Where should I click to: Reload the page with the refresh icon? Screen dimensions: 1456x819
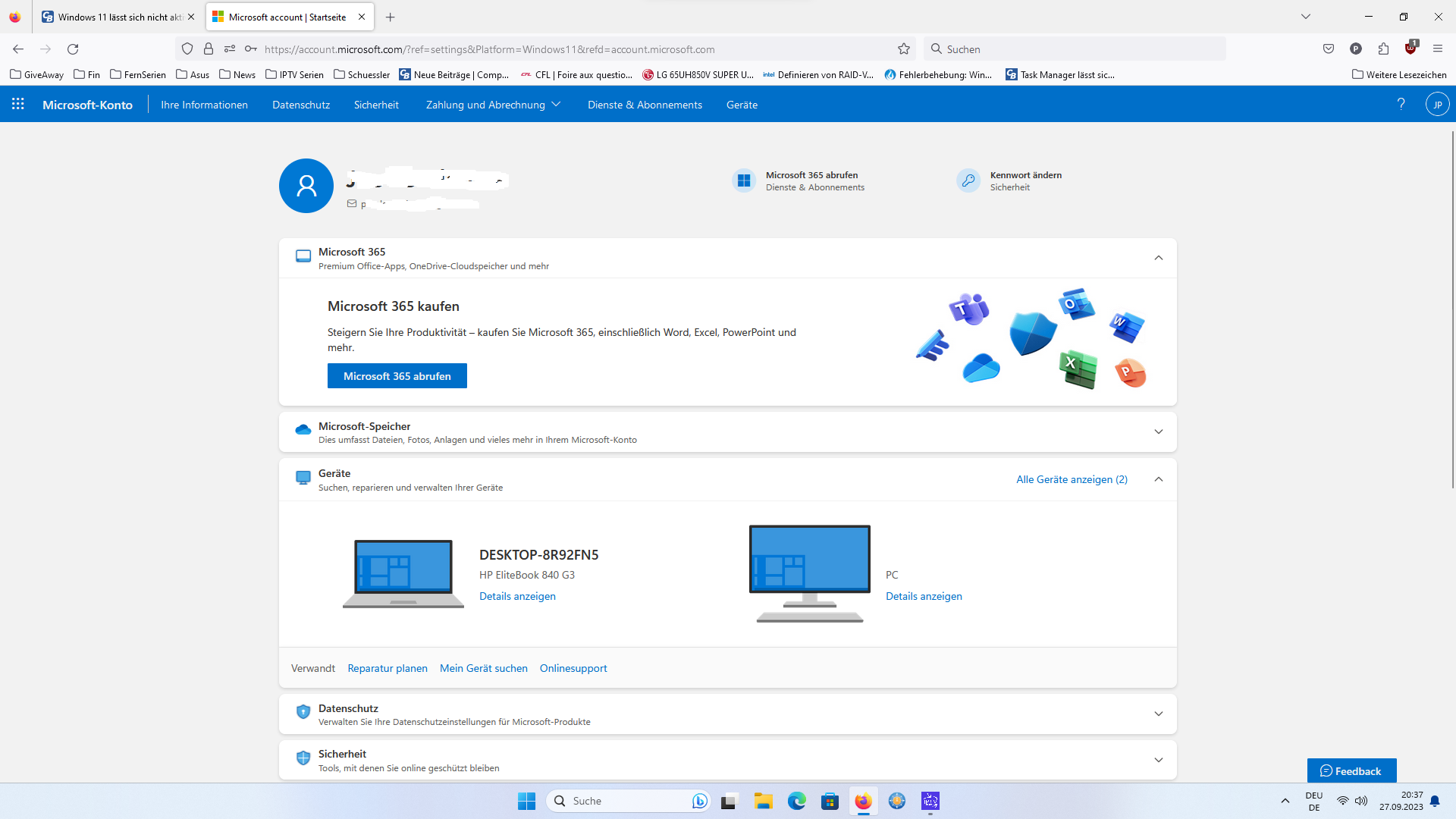click(x=73, y=49)
